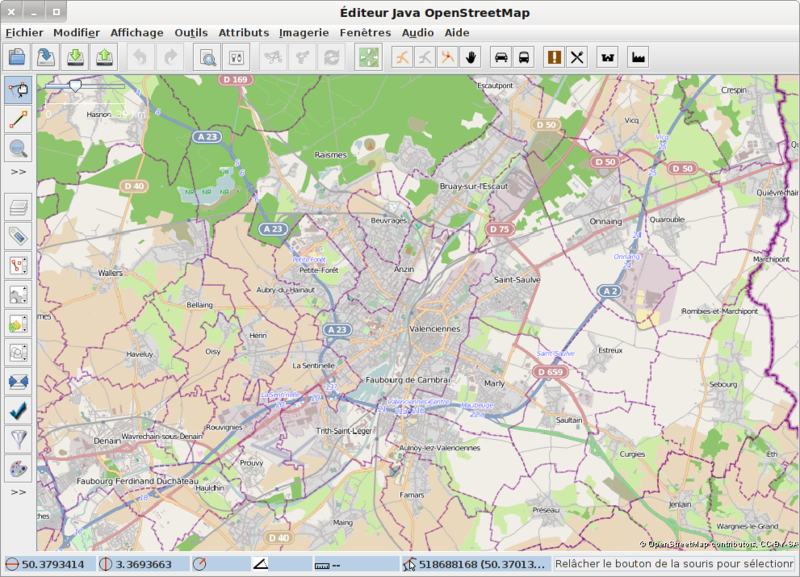The image size is (800, 577).
Task: Open the Outils menu
Action: point(191,32)
